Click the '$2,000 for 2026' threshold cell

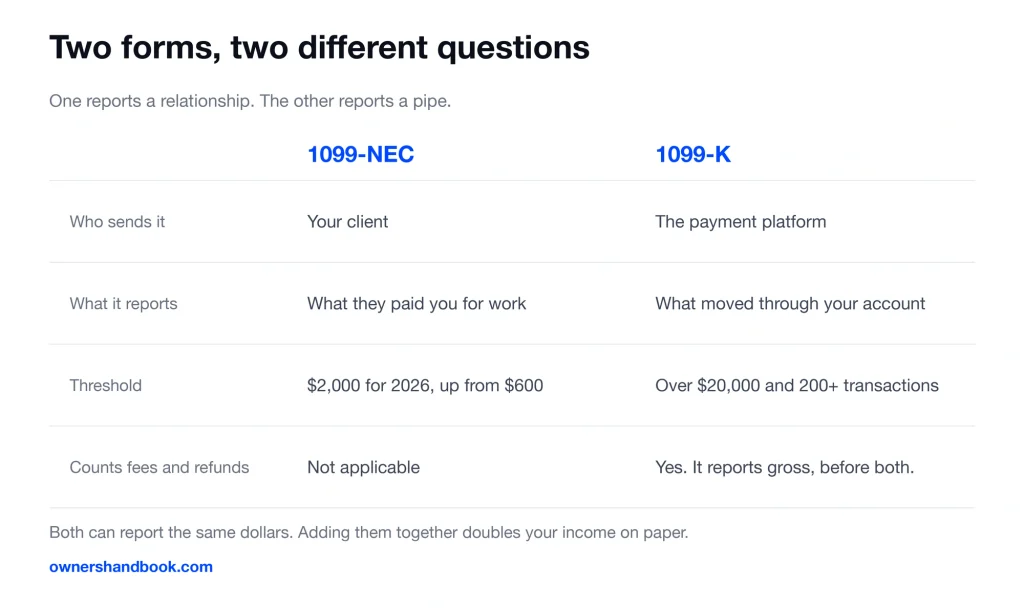(425, 385)
